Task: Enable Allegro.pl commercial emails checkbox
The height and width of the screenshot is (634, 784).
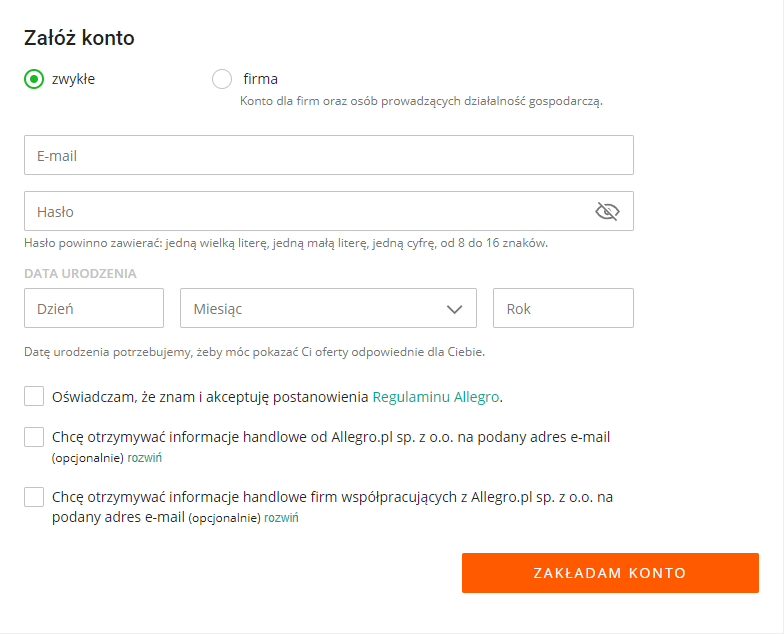Action: coord(34,437)
